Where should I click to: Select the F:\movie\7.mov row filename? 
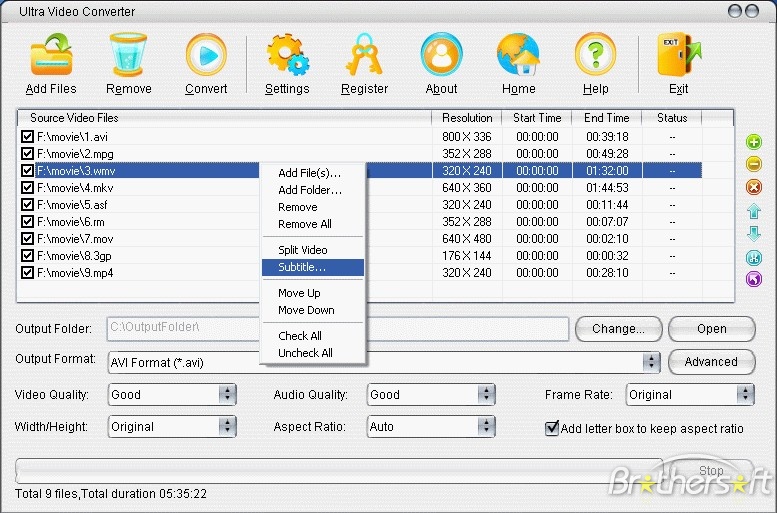[x=75, y=239]
